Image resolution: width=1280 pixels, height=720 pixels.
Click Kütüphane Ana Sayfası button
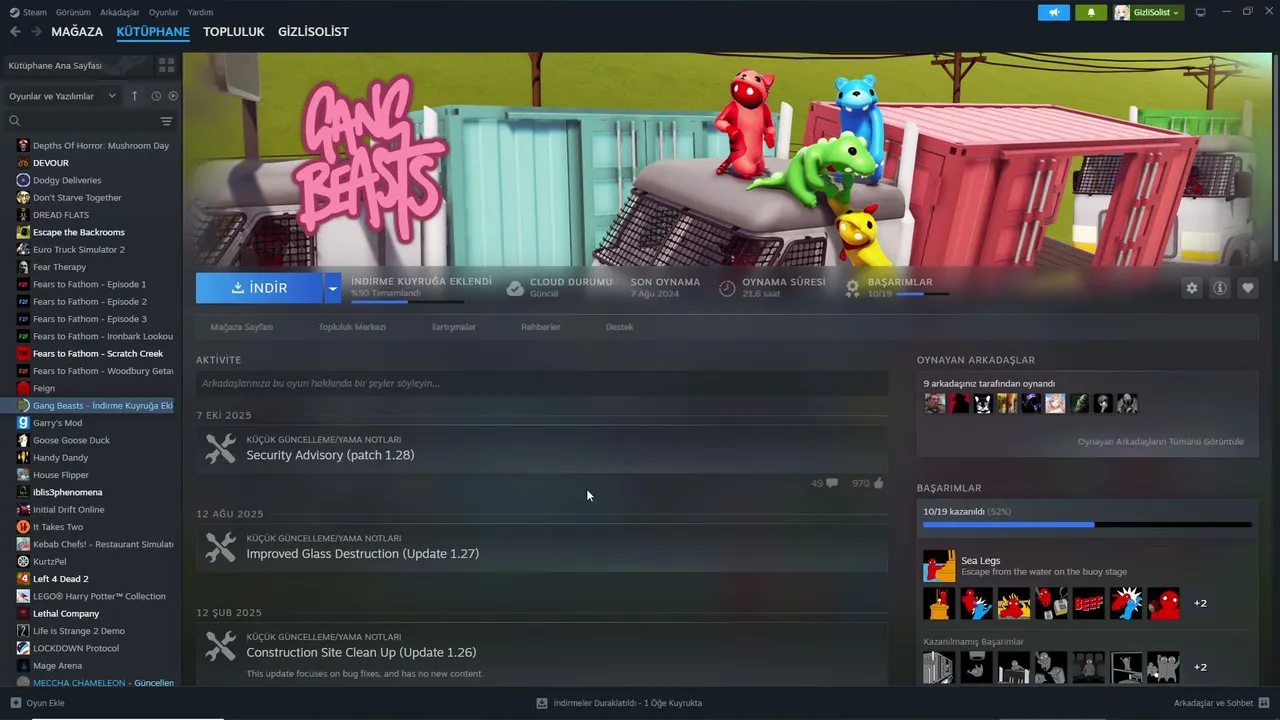tap(76, 65)
